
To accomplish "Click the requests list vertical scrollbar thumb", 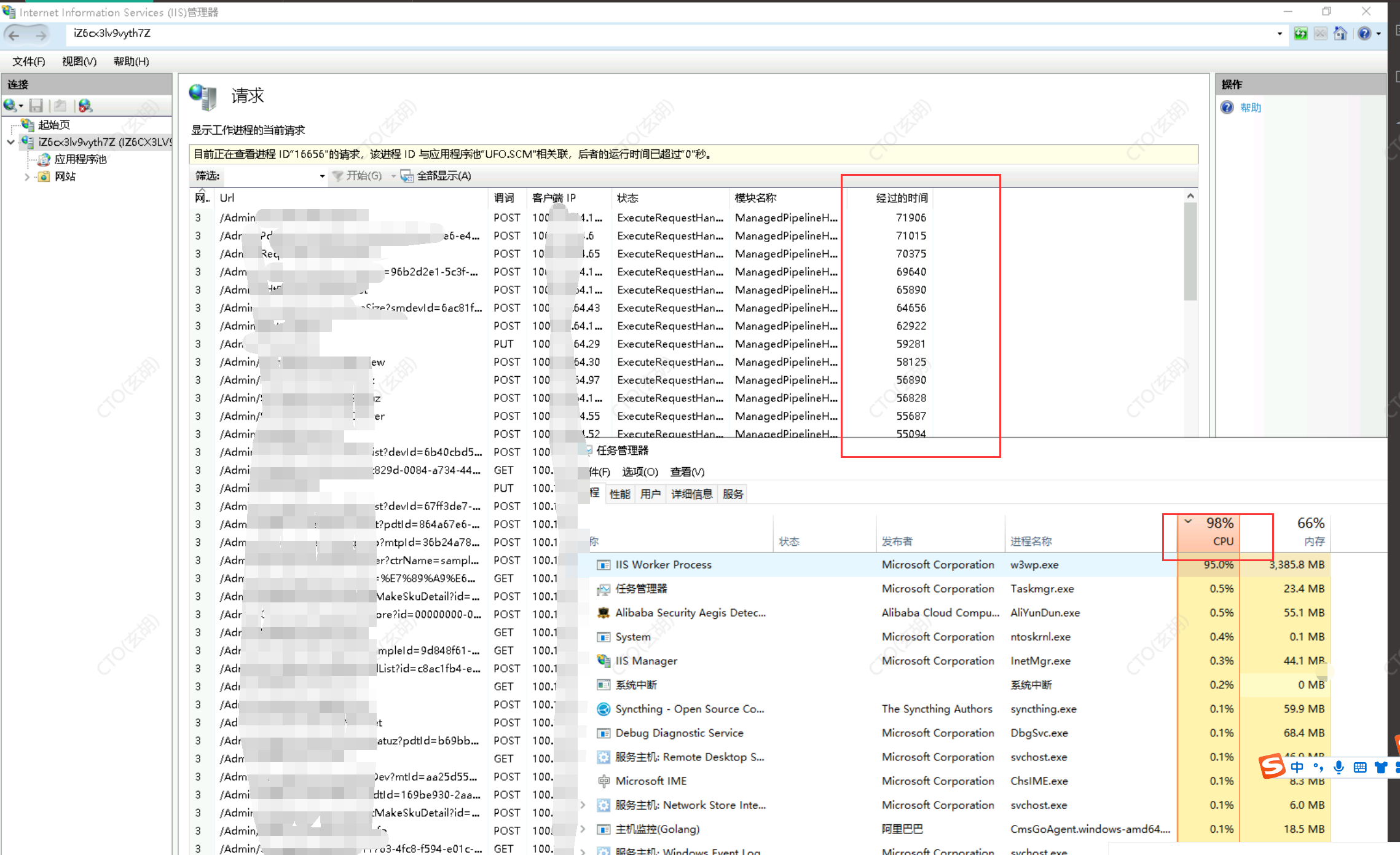I will point(1190,252).
